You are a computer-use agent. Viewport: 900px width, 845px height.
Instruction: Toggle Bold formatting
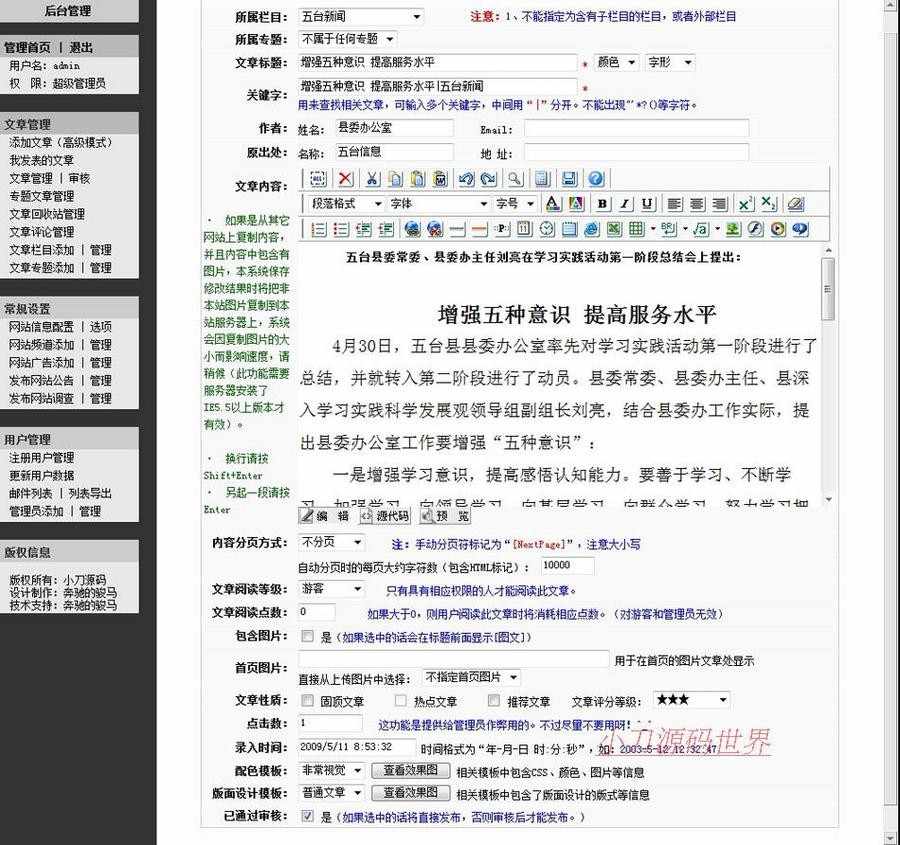click(602, 204)
